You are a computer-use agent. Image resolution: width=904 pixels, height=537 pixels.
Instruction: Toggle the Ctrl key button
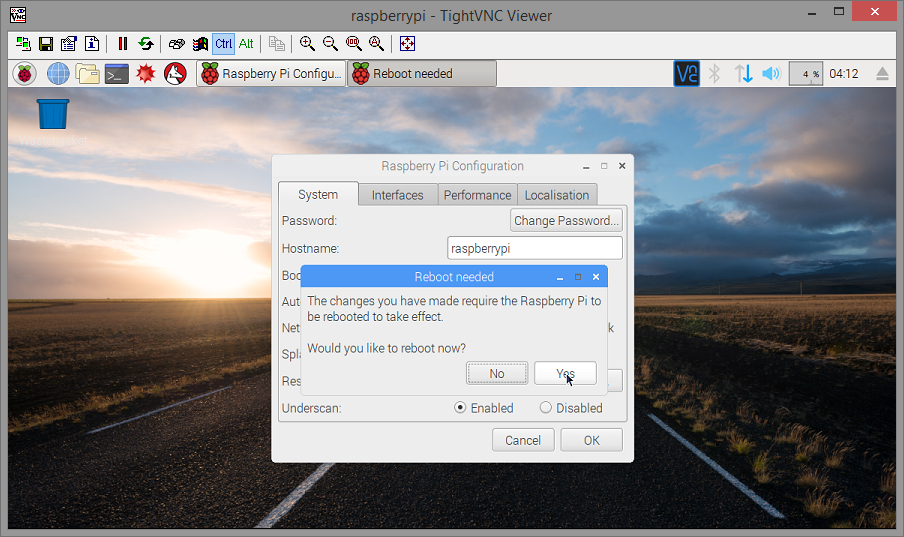click(x=224, y=44)
